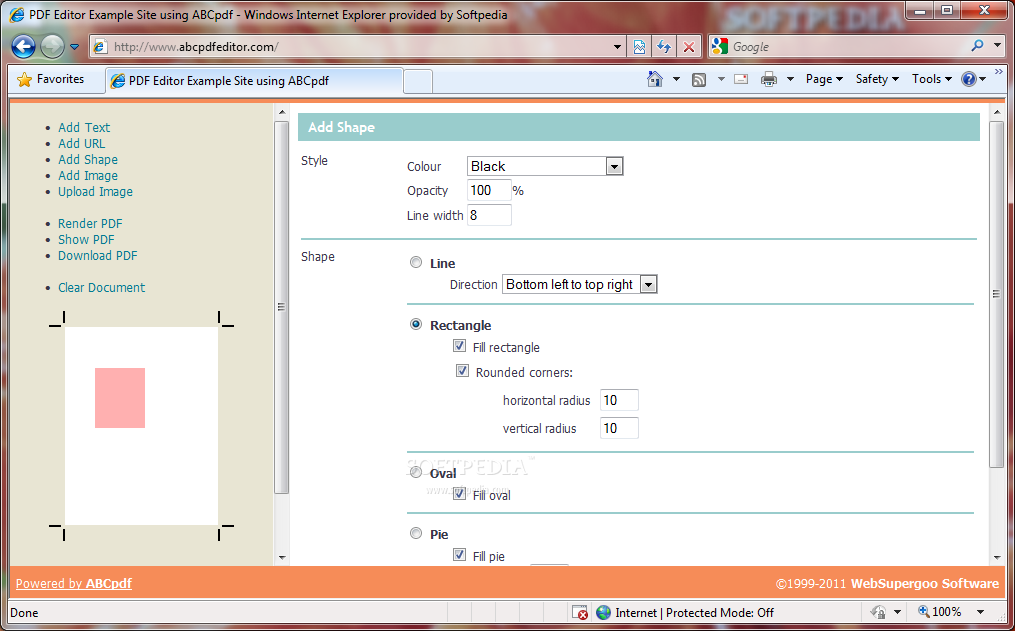The height and width of the screenshot is (631, 1015).
Task: Toggle the Fill rectangle checkbox
Action: coord(460,346)
